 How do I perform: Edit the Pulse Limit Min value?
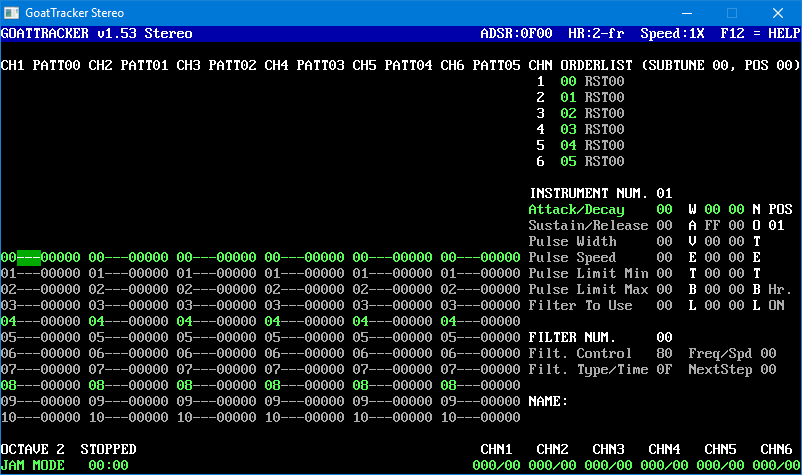click(664, 274)
